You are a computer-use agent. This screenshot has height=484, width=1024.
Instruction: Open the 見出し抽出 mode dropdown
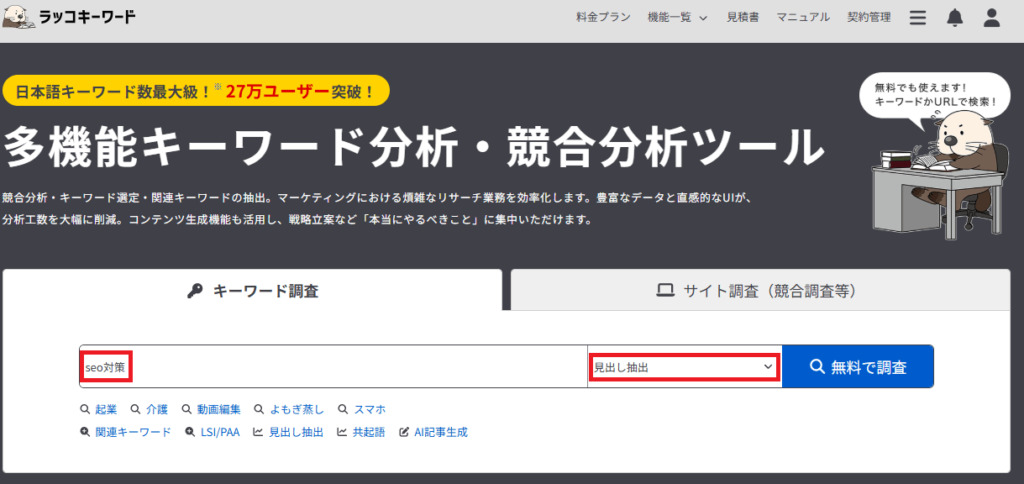click(684, 368)
